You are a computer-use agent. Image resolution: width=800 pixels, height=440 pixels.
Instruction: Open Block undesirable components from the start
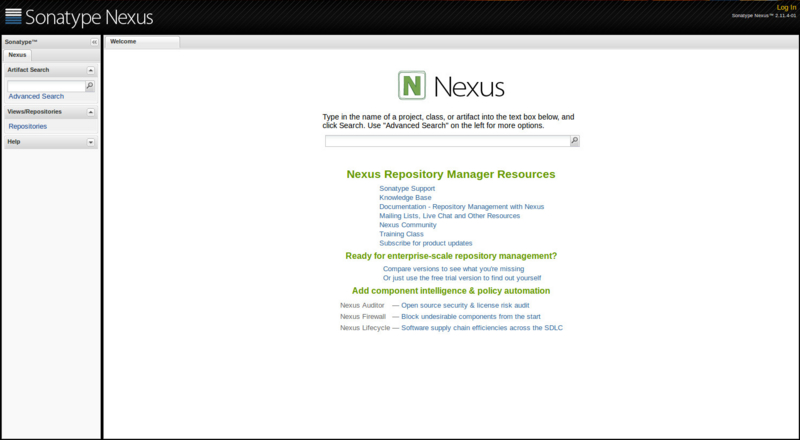coord(471,316)
